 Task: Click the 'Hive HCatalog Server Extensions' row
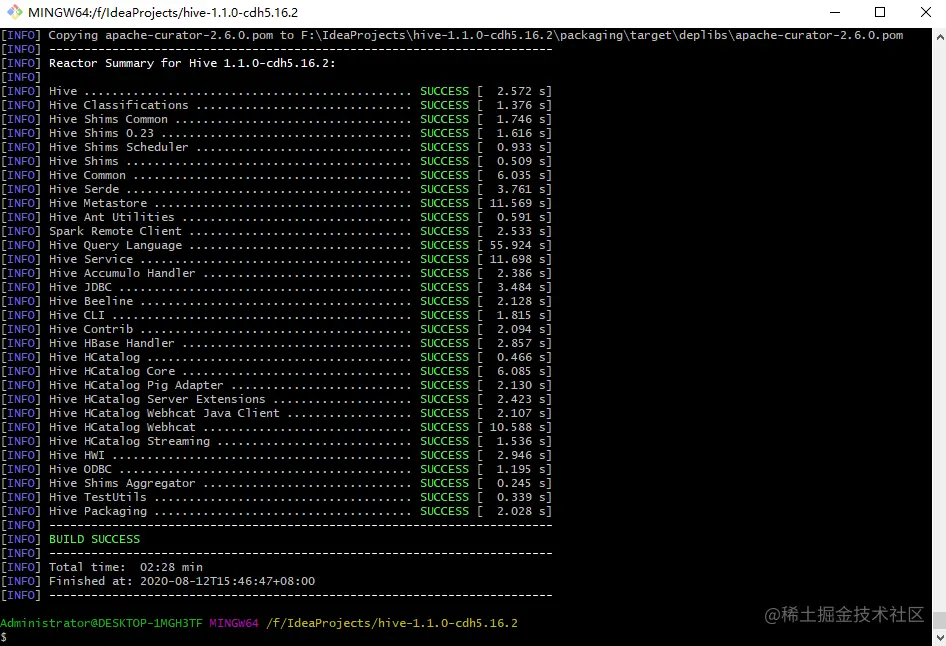(276, 399)
